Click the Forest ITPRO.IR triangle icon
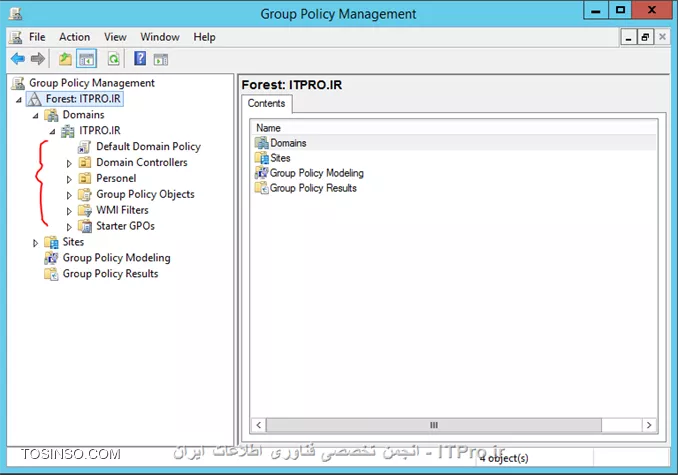The image size is (678, 475). [x=34, y=99]
